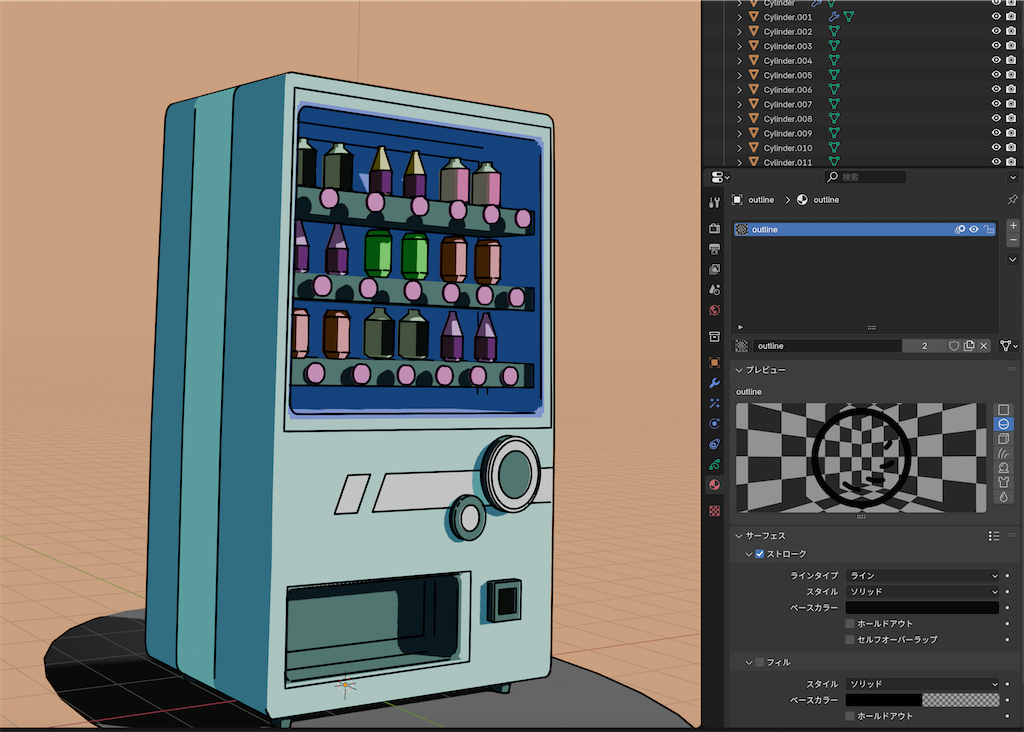Open the Visual Effects properties tab
1024x732 pixels.
click(714, 404)
